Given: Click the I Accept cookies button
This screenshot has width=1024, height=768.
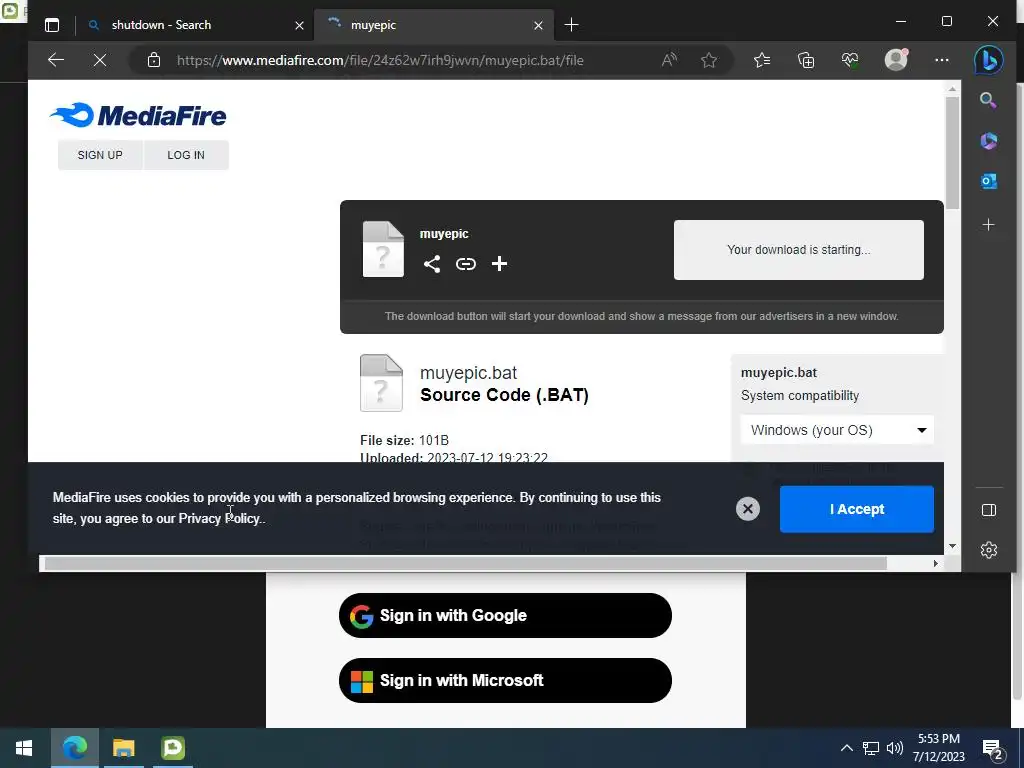Looking at the screenshot, I should [x=857, y=509].
